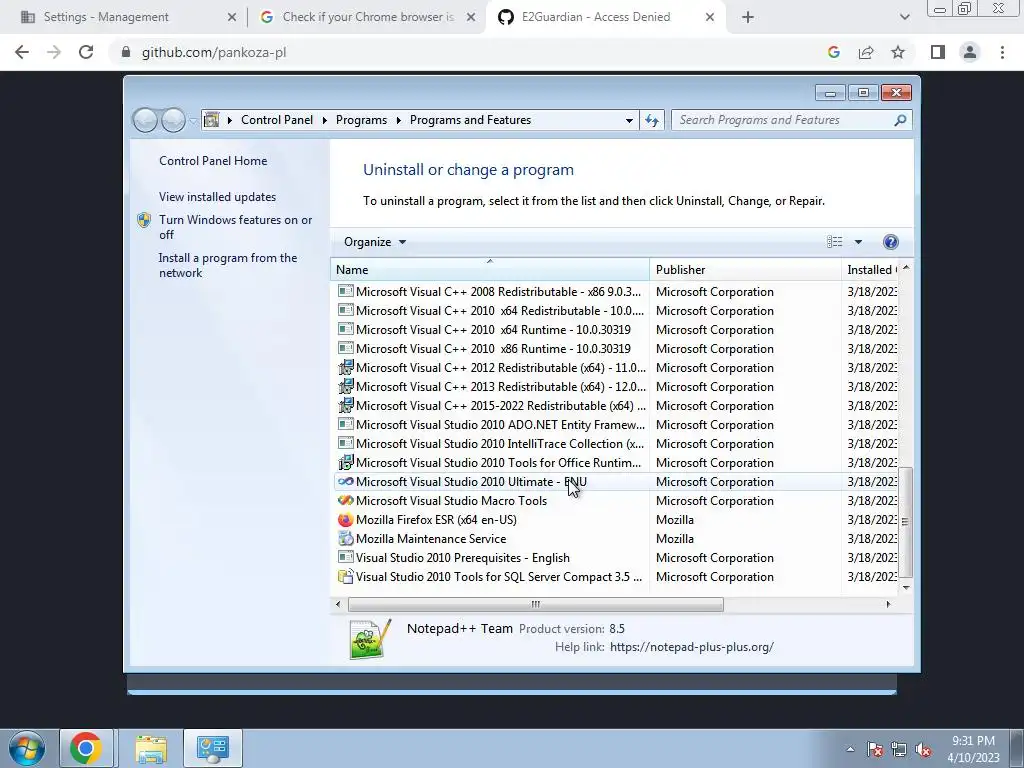Viewport: 1024px width, 768px height.
Task: Select Microsoft Visual C++ 2010 x64 Runtime row
Action: [616, 330]
